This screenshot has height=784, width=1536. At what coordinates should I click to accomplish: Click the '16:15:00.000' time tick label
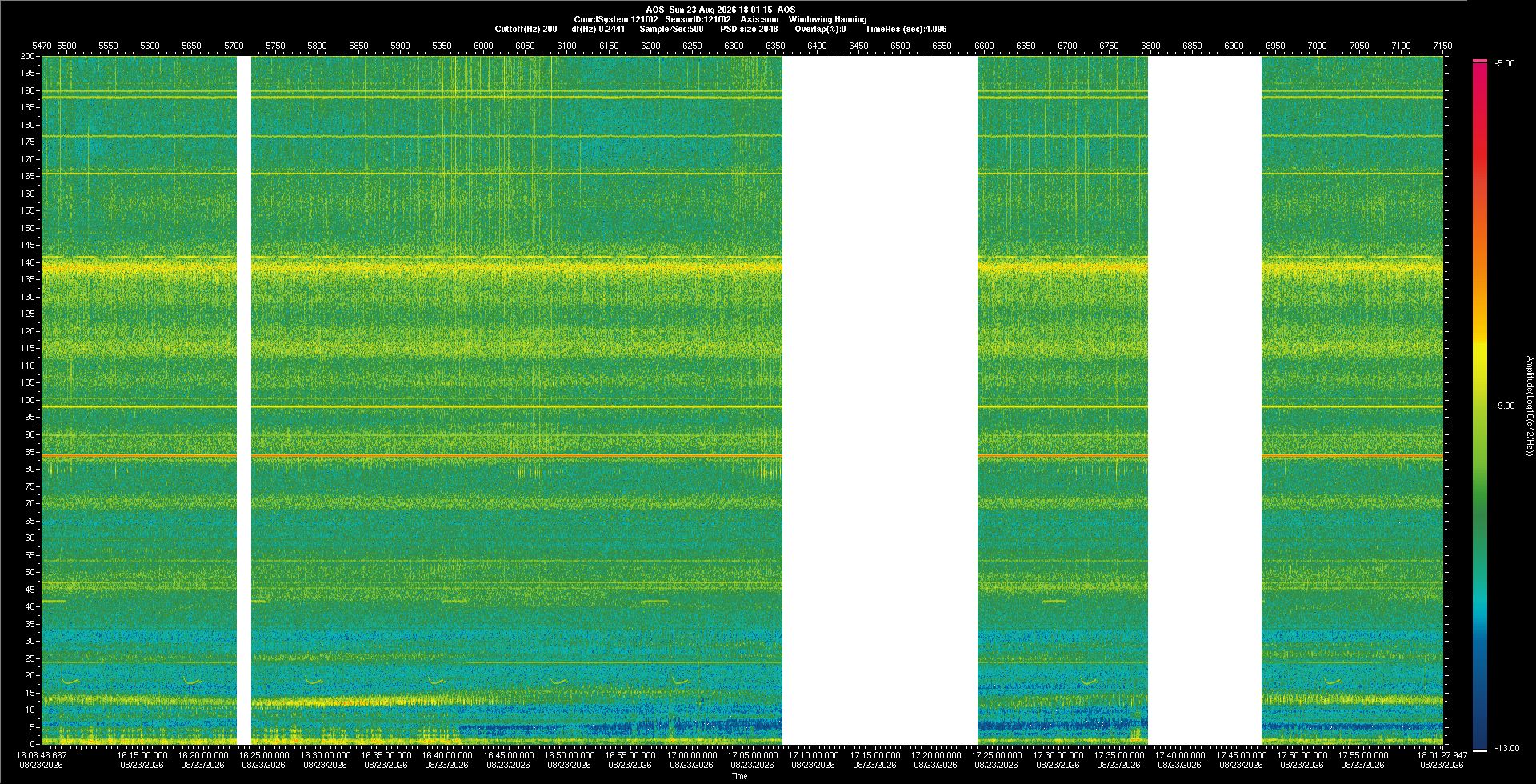coord(142,754)
